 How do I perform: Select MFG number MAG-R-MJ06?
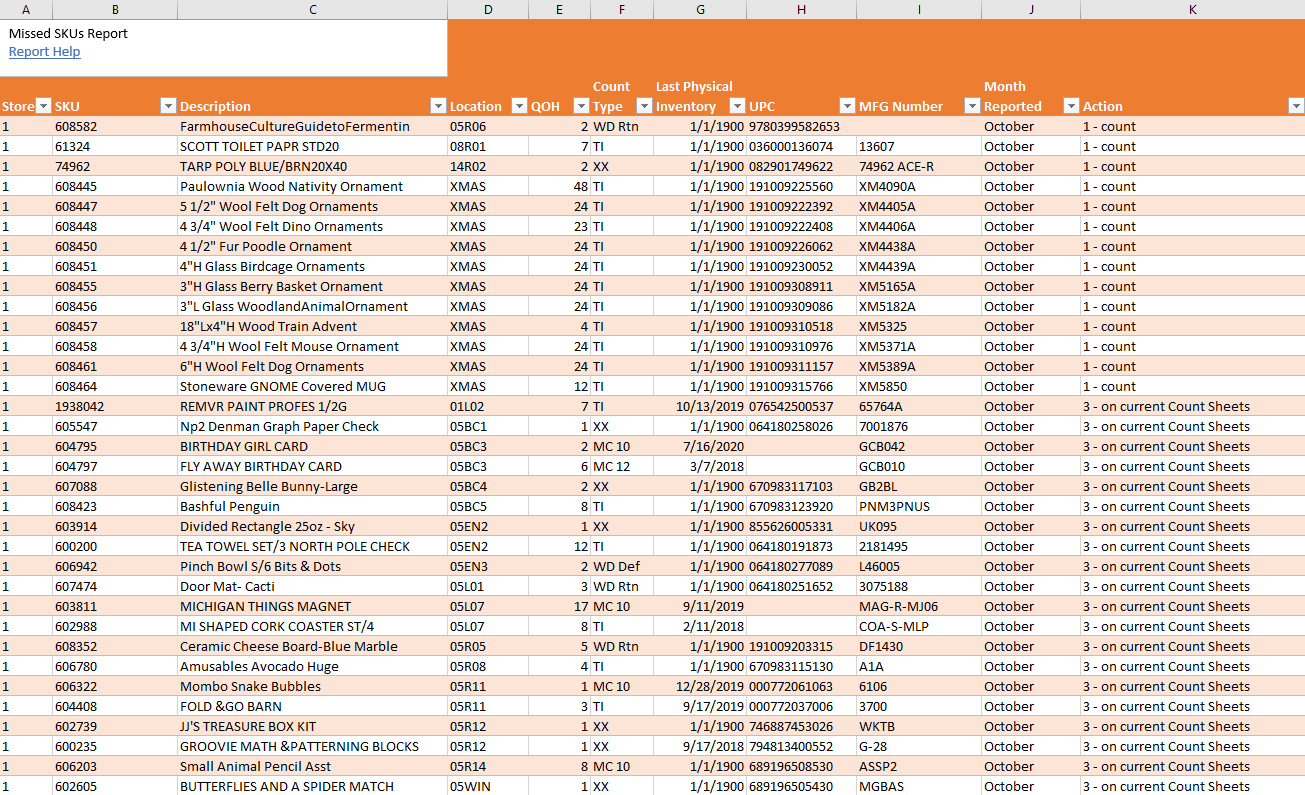pyautogui.click(x=919, y=606)
